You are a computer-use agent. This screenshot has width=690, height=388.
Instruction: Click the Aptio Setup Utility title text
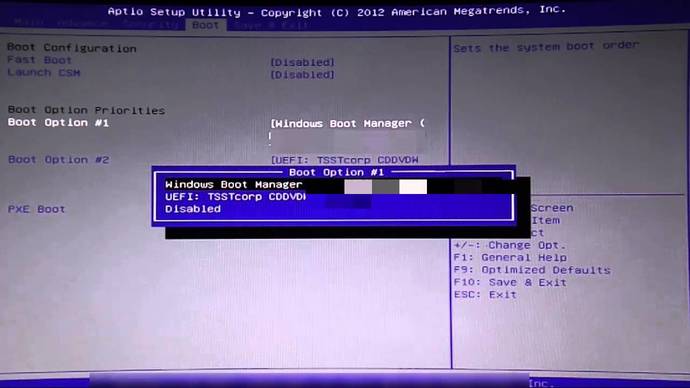[337, 11]
